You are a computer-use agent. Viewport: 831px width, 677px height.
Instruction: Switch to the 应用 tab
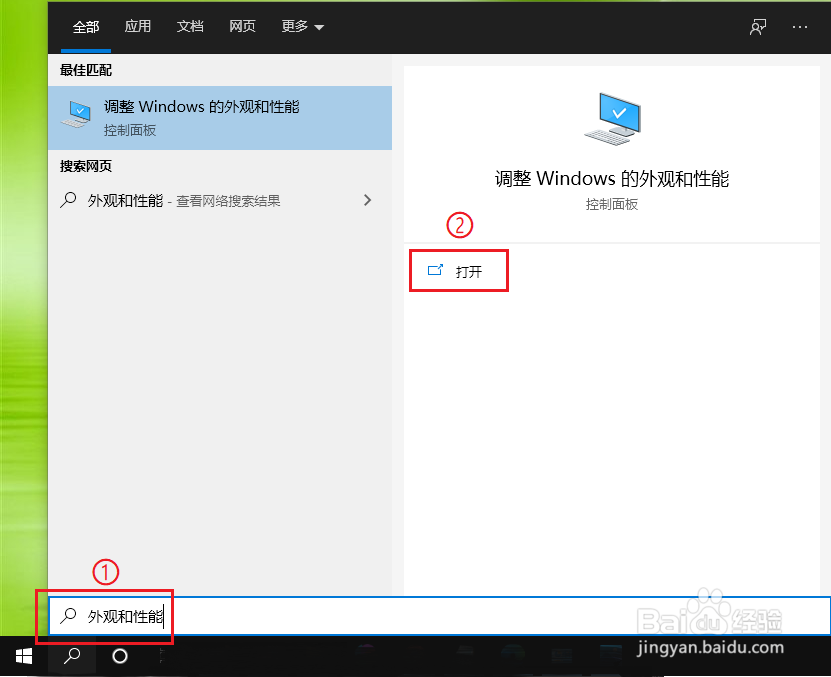138,27
